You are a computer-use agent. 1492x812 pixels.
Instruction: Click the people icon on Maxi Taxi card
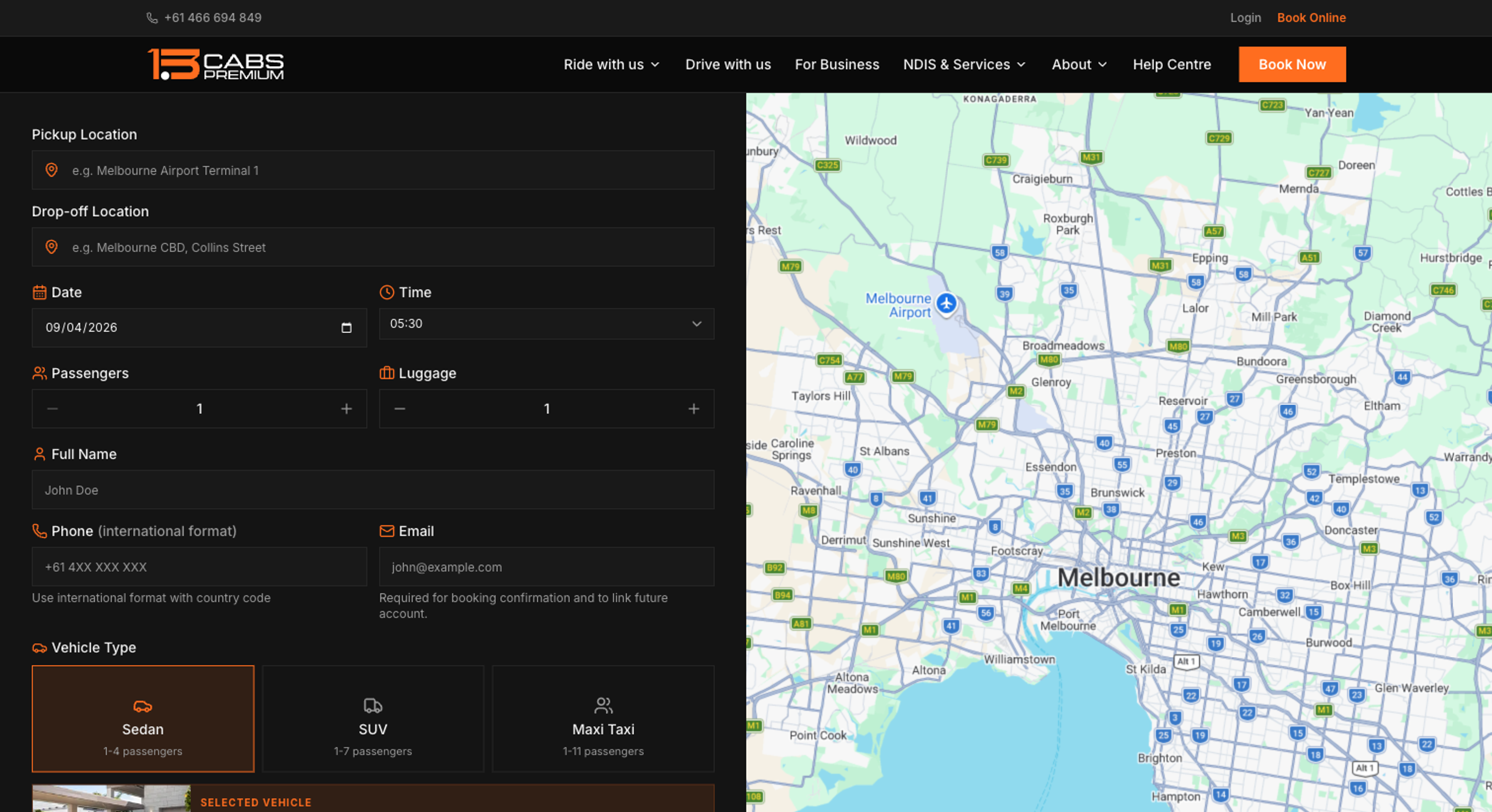[x=603, y=705]
